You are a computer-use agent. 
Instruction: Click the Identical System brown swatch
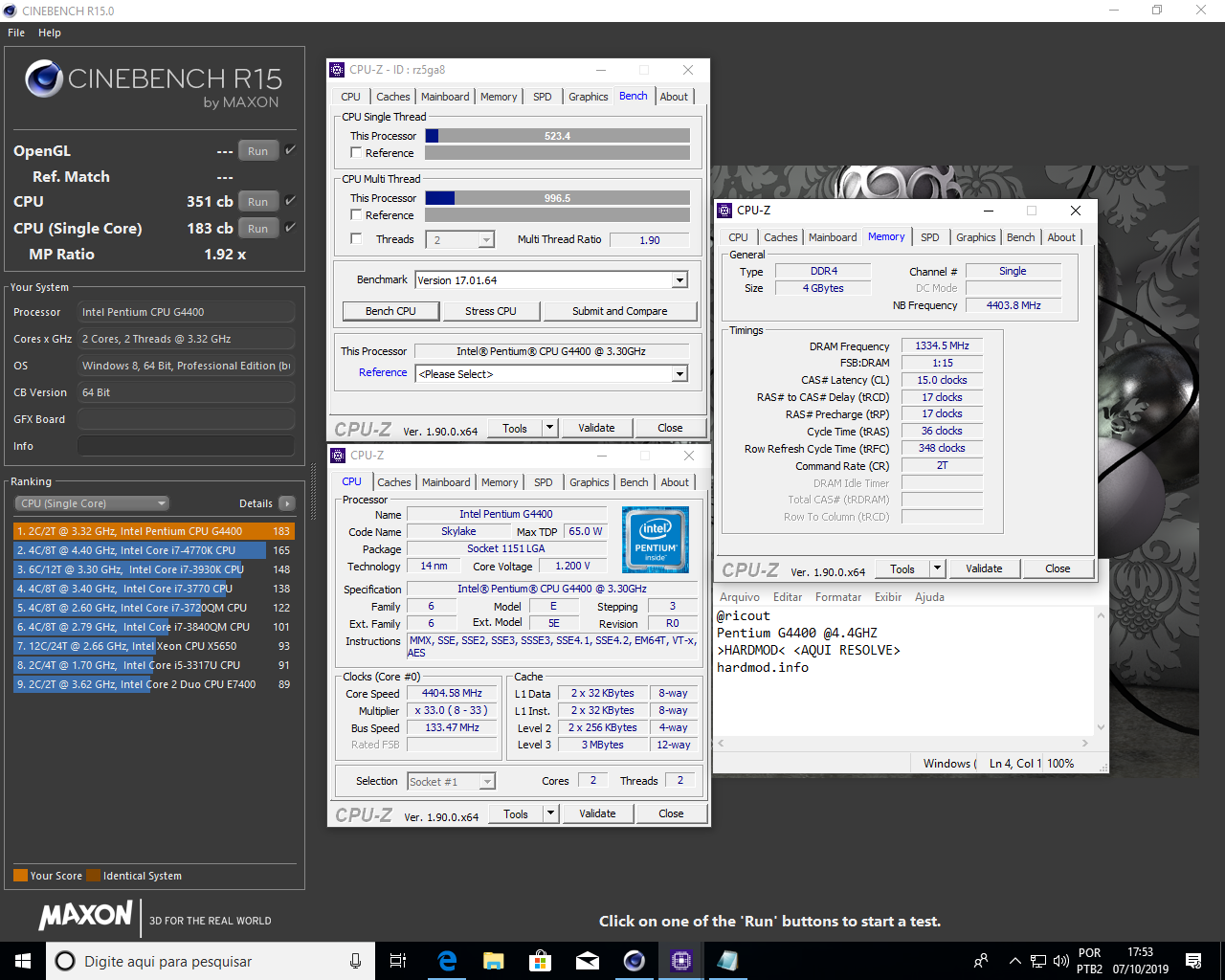(93, 876)
